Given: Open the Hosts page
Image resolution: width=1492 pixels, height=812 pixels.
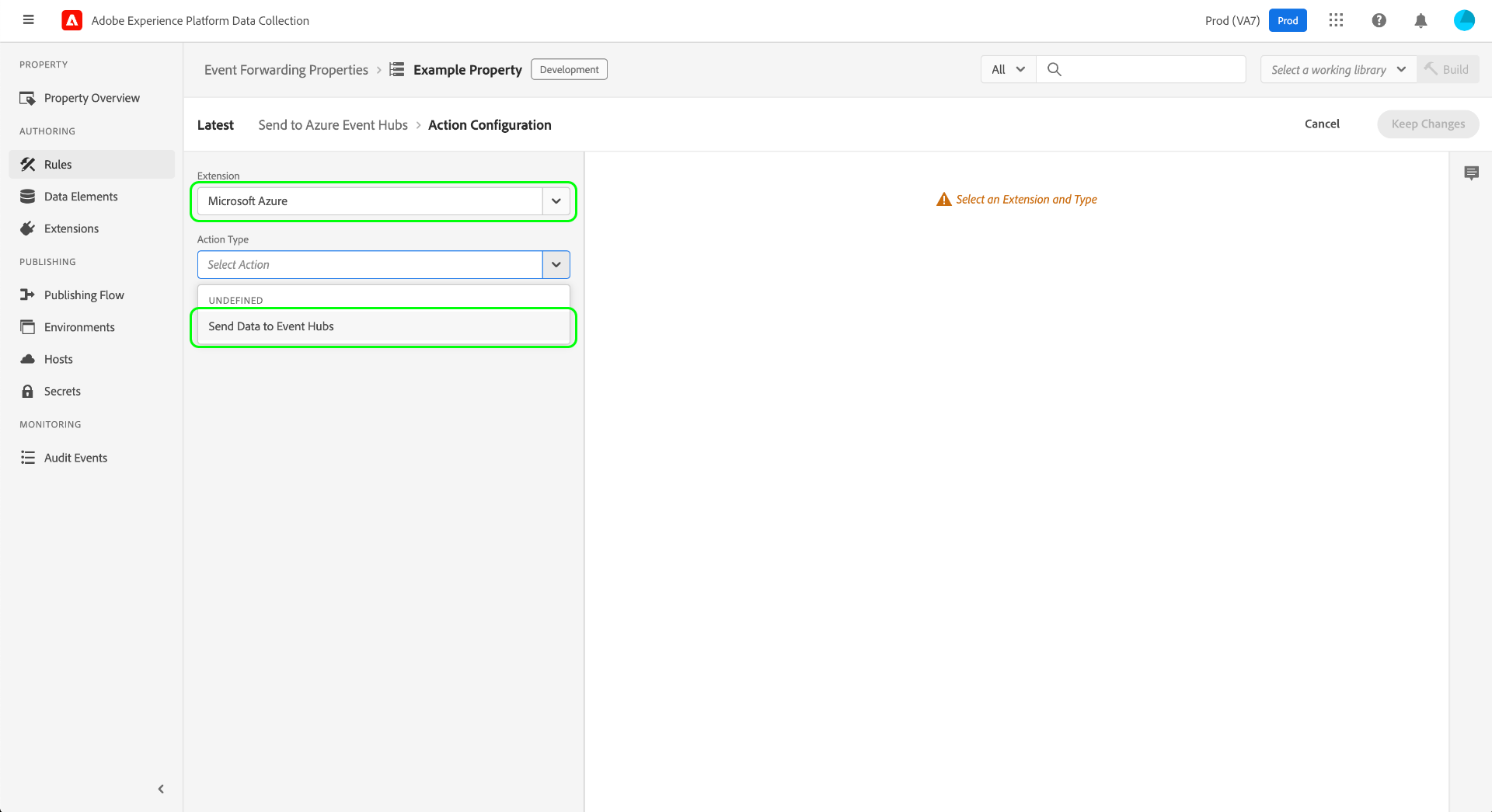Looking at the screenshot, I should click(58, 359).
